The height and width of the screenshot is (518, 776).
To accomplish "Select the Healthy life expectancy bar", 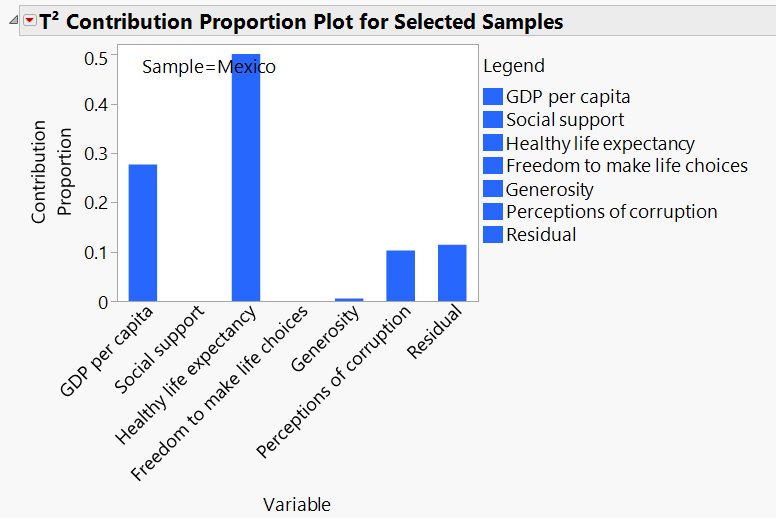I will pos(246,178).
